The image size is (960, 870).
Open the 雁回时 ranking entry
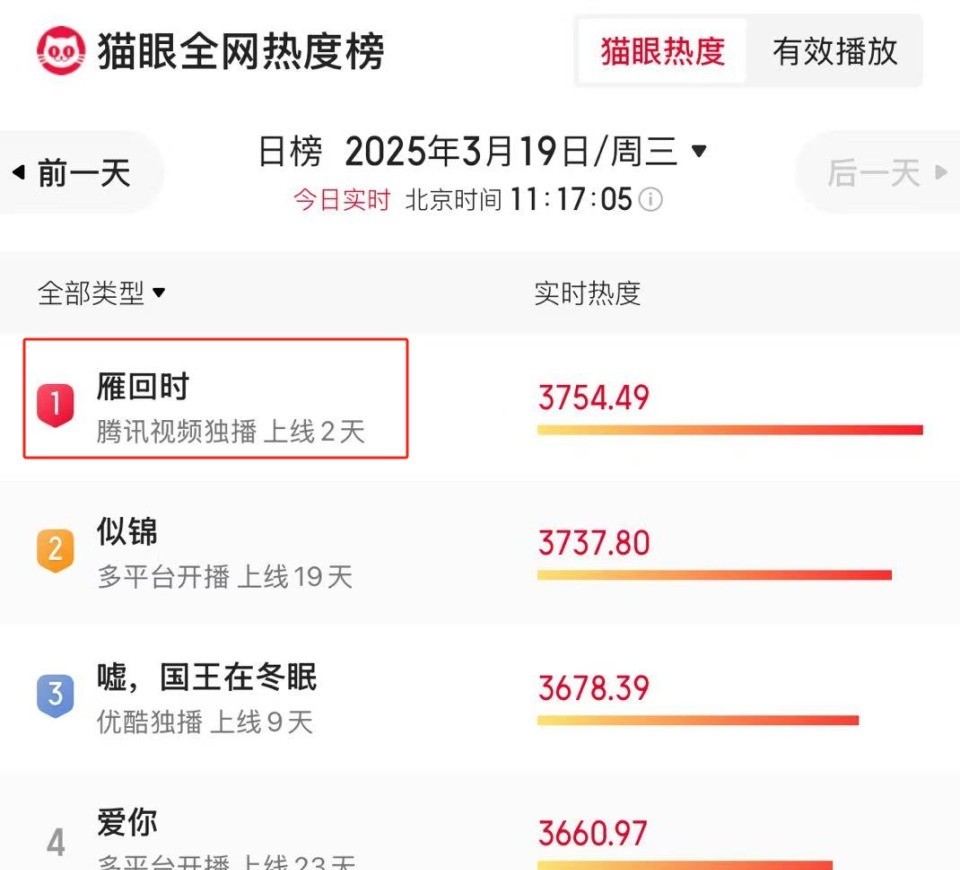tap(216, 399)
